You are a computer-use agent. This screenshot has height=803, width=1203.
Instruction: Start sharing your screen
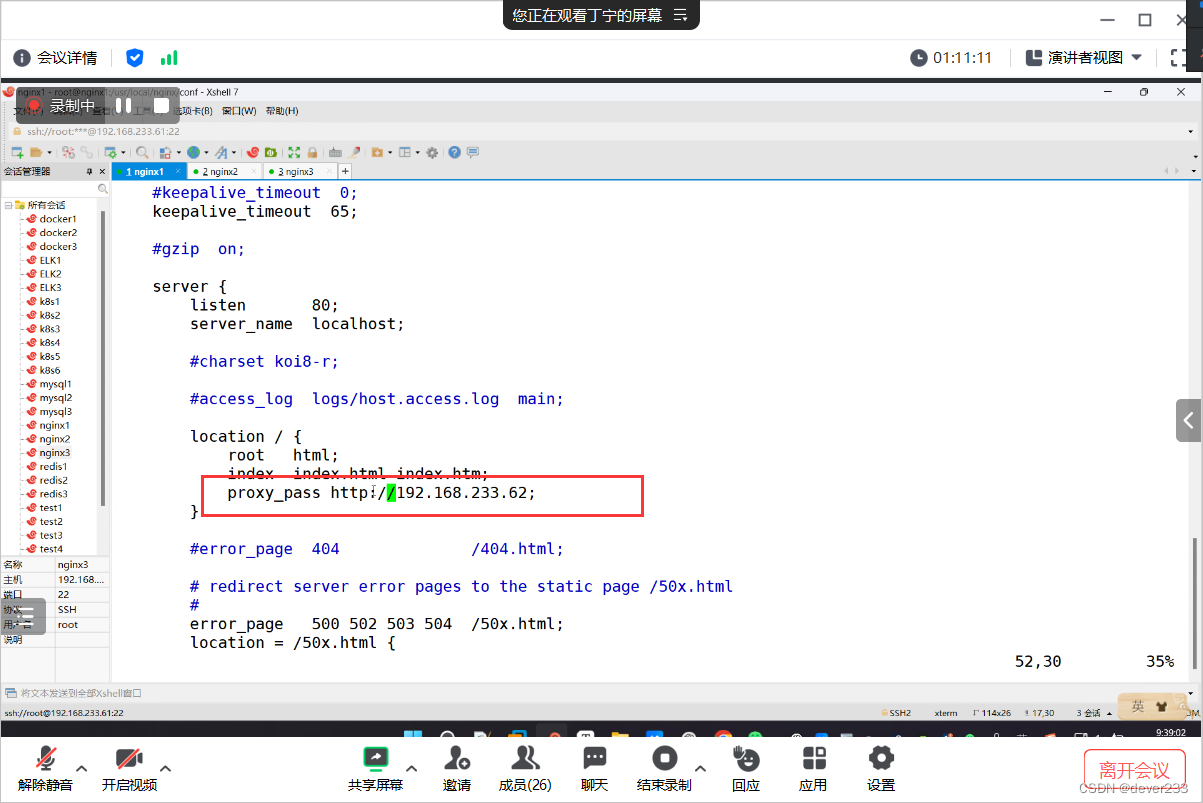tap(375, 768)
